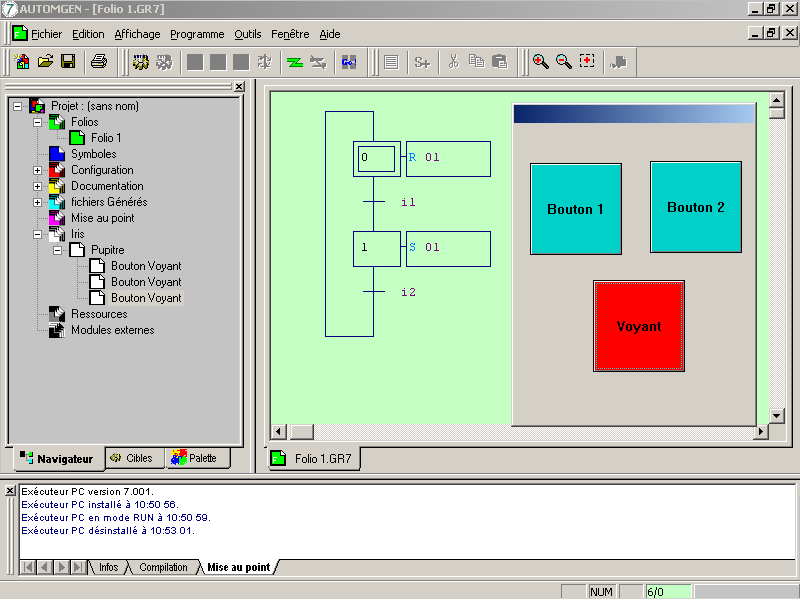Click the green Z toolbar icon
800x600 pixels.
coord(295,62)
